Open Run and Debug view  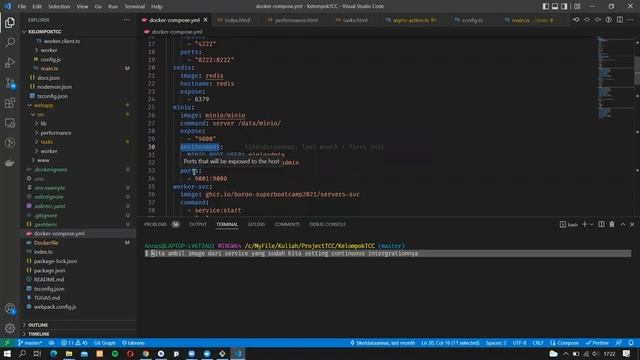point(10,62)
